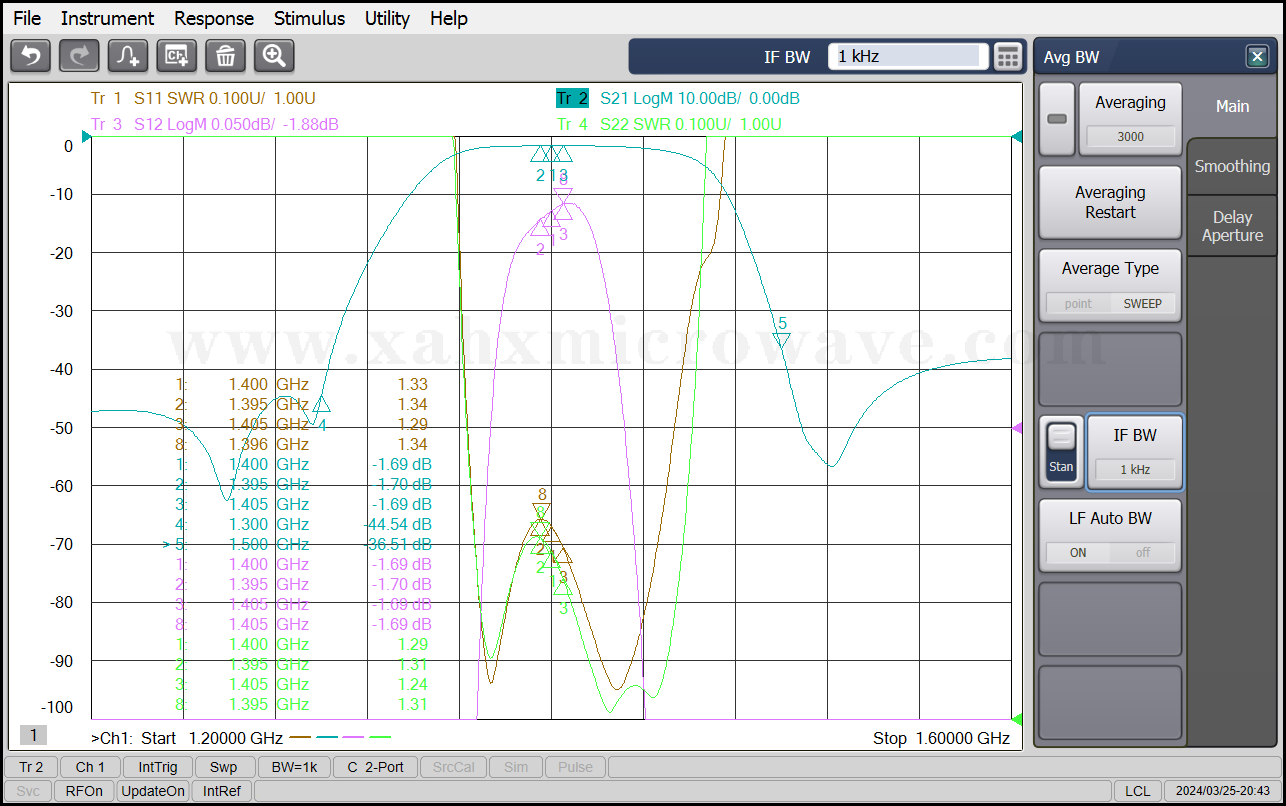Screen dimensions: 1286x806
Task: Close the Avg BW panel
Action: 1257,57
